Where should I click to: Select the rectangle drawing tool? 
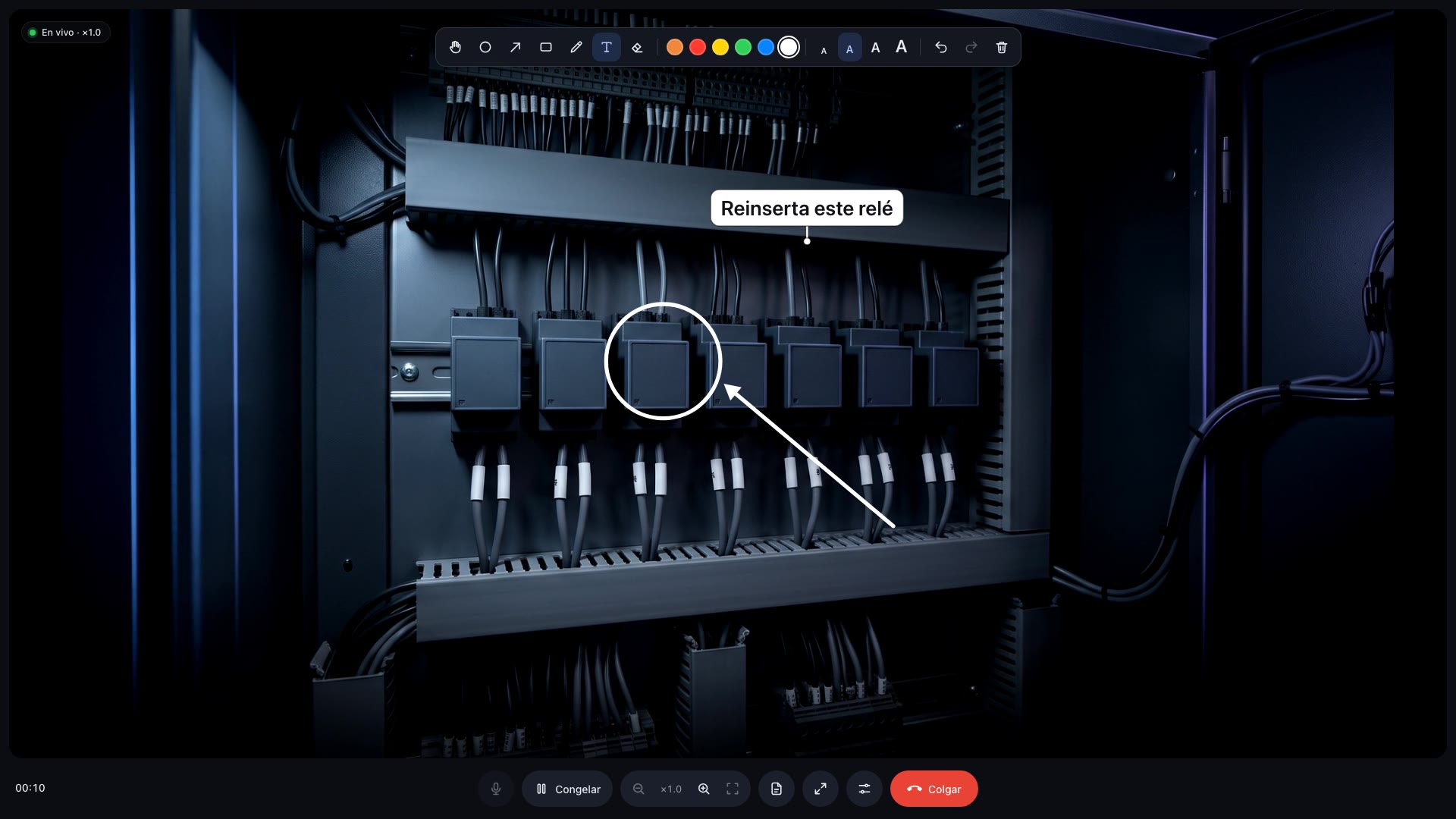tap(546, 47)
